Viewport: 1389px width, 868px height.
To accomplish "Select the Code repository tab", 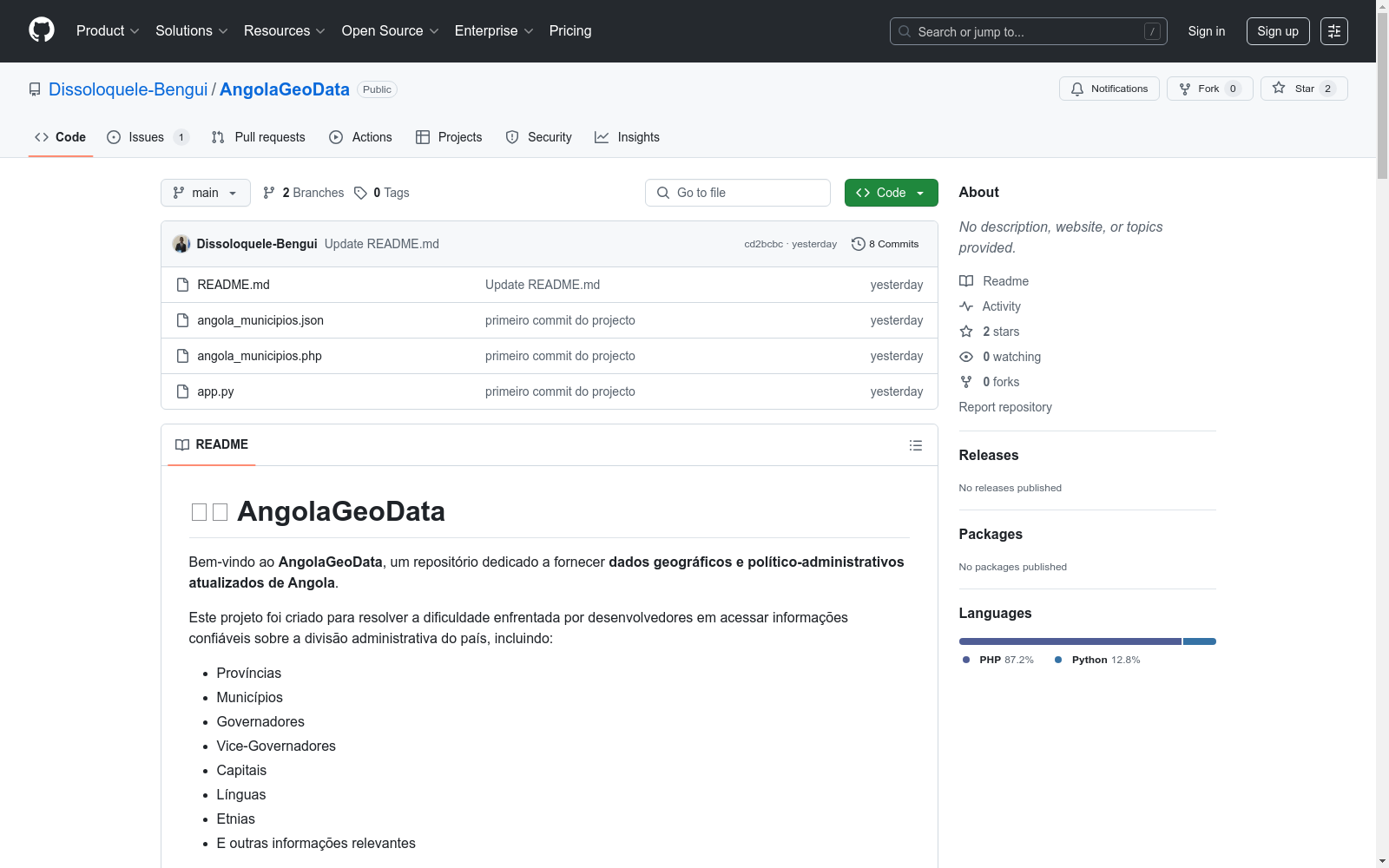I will pyautogui.click(x=61, y=137).
